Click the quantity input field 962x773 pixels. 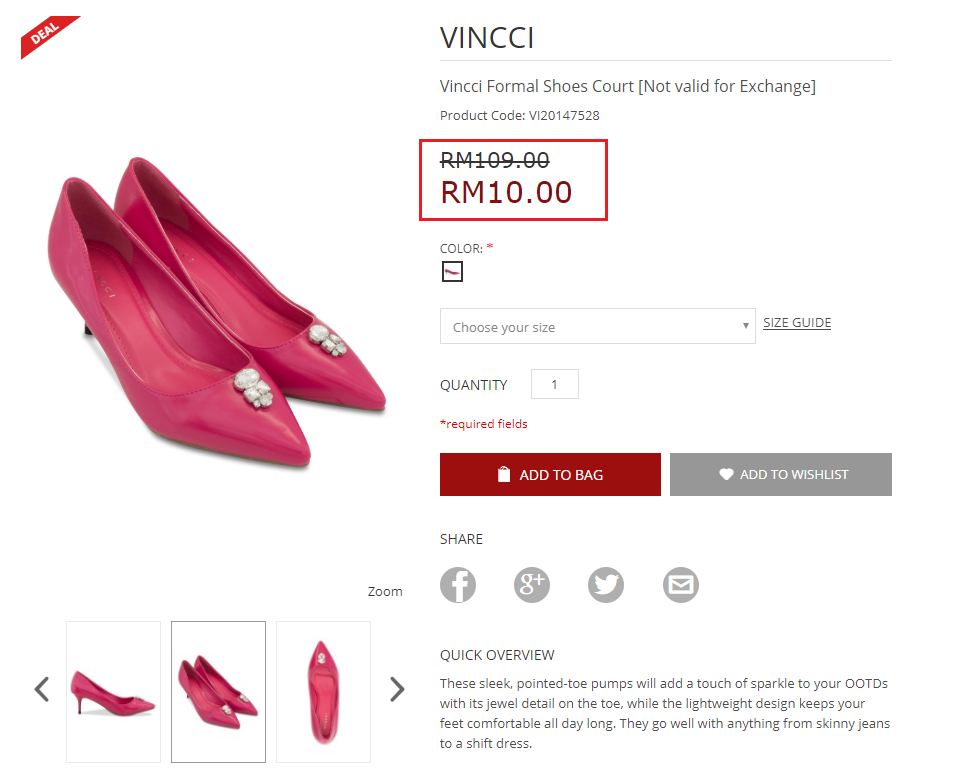point(554,385)
